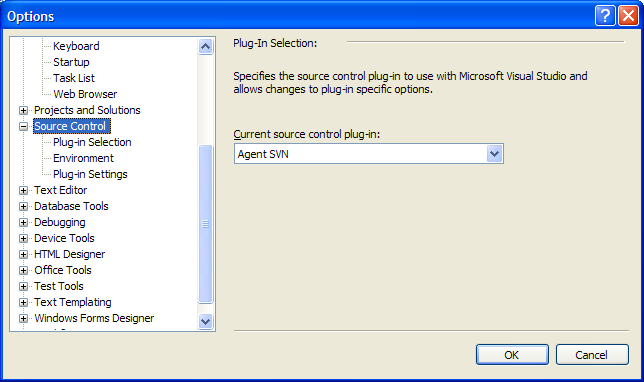The height and width of the screenshot is (382, 644).
Task: Select the Office Tools category
Action: click(63, 270)
